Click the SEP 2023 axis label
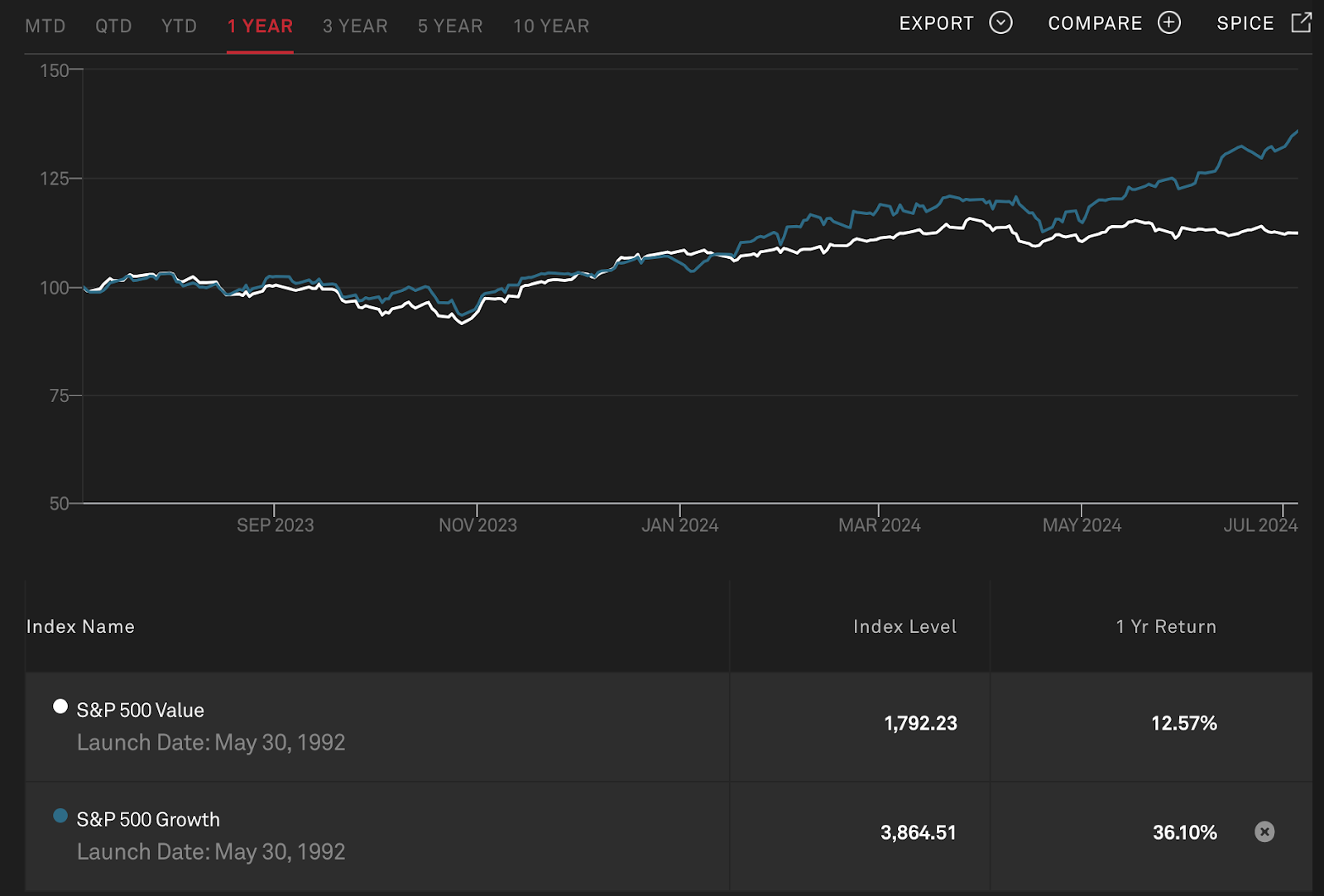1324x896 pixels. (x=276, y=525)
